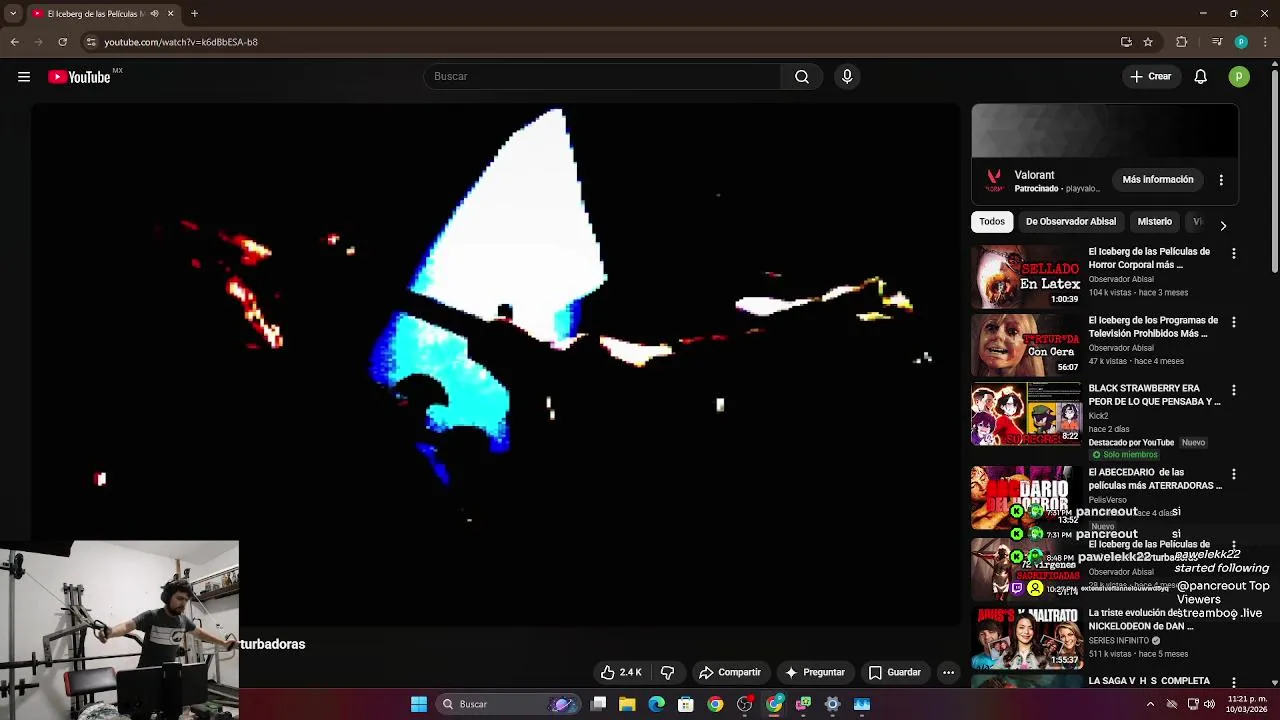This screenshot has width=1280, height=720.
Task: Open Chrome profile avatar in toolbar
Action: [x=1241, y=42]
